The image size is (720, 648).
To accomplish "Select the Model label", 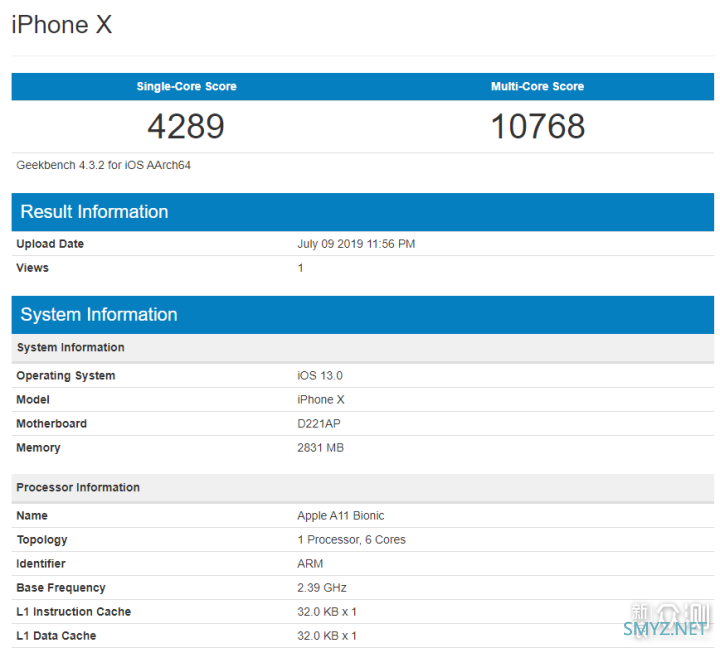I will [x=33, y=400].
